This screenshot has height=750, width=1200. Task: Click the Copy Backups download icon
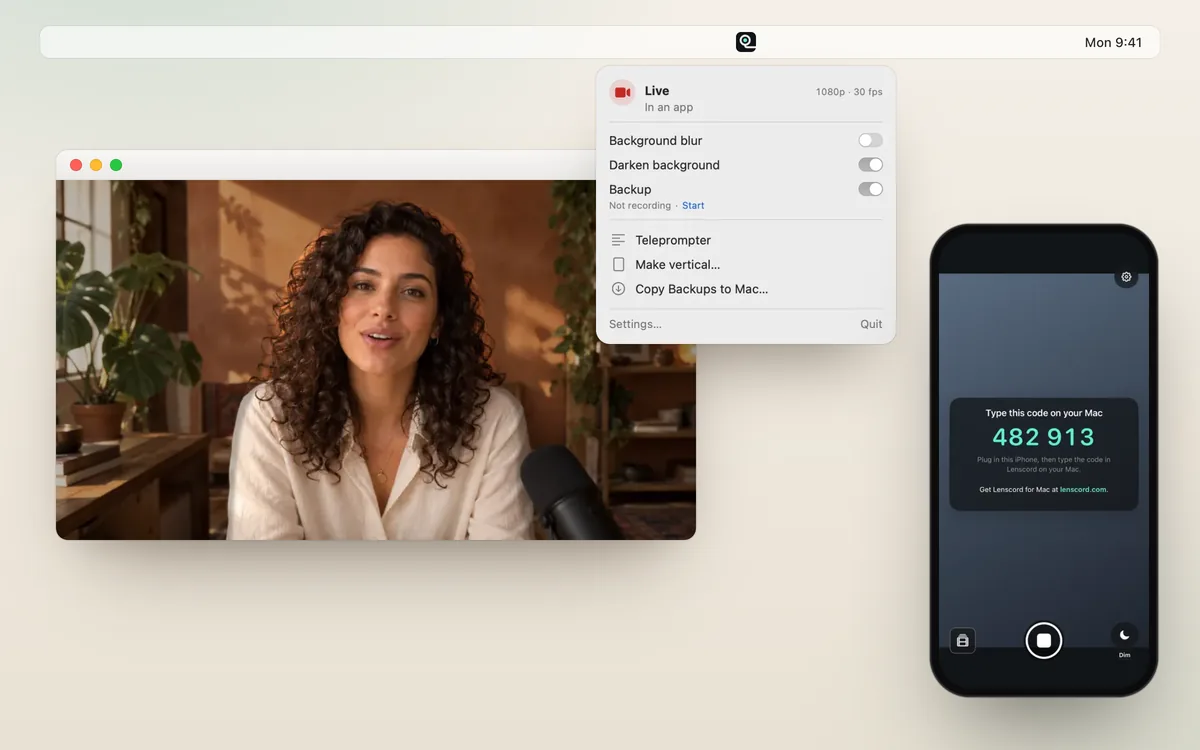point(618,289)
